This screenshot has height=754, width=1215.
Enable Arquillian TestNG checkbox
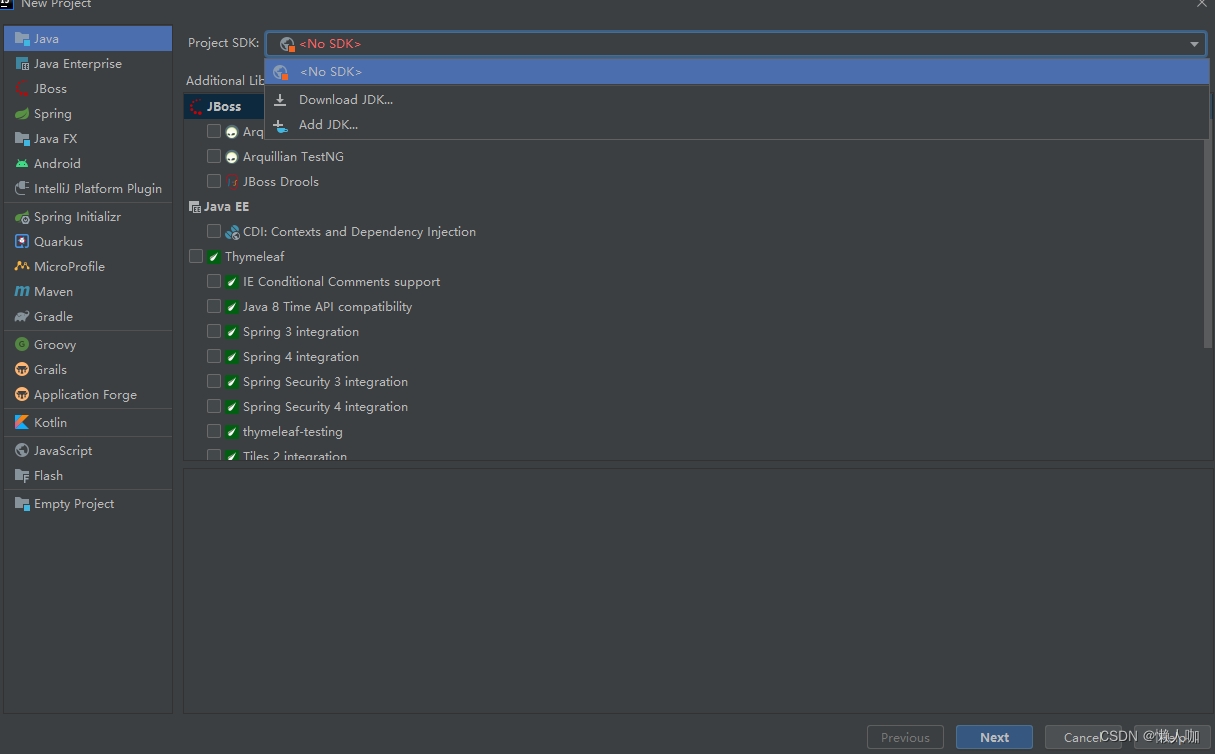[214, 157]
